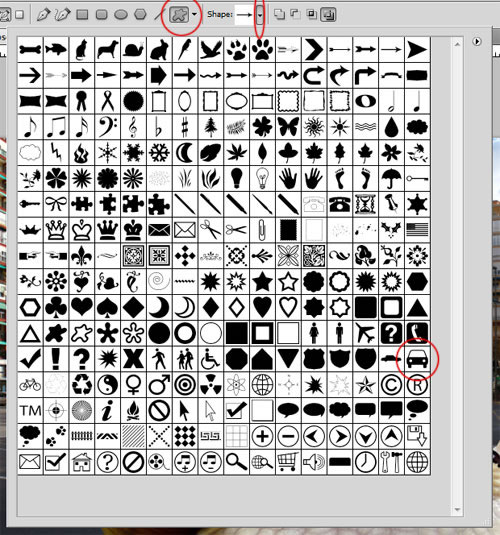Pick the American flag shape
The height and width of the screenshot is (535, 500).
point(417,230)
